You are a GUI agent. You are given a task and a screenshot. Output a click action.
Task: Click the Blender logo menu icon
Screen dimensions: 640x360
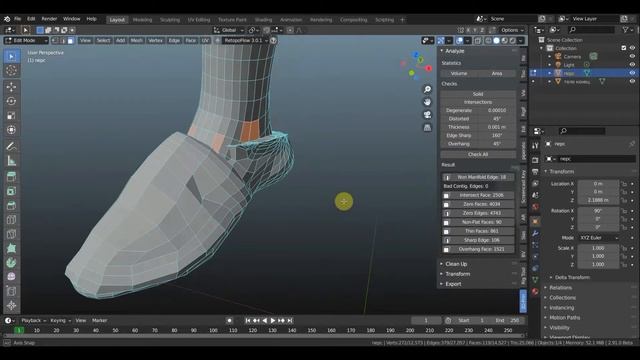[x=7, y=19]
